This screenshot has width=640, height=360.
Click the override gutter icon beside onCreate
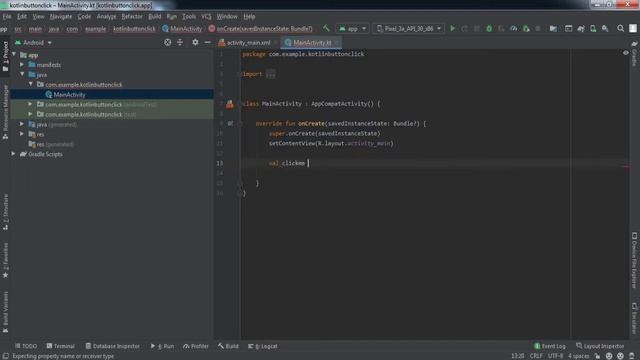tap(230, 123)
